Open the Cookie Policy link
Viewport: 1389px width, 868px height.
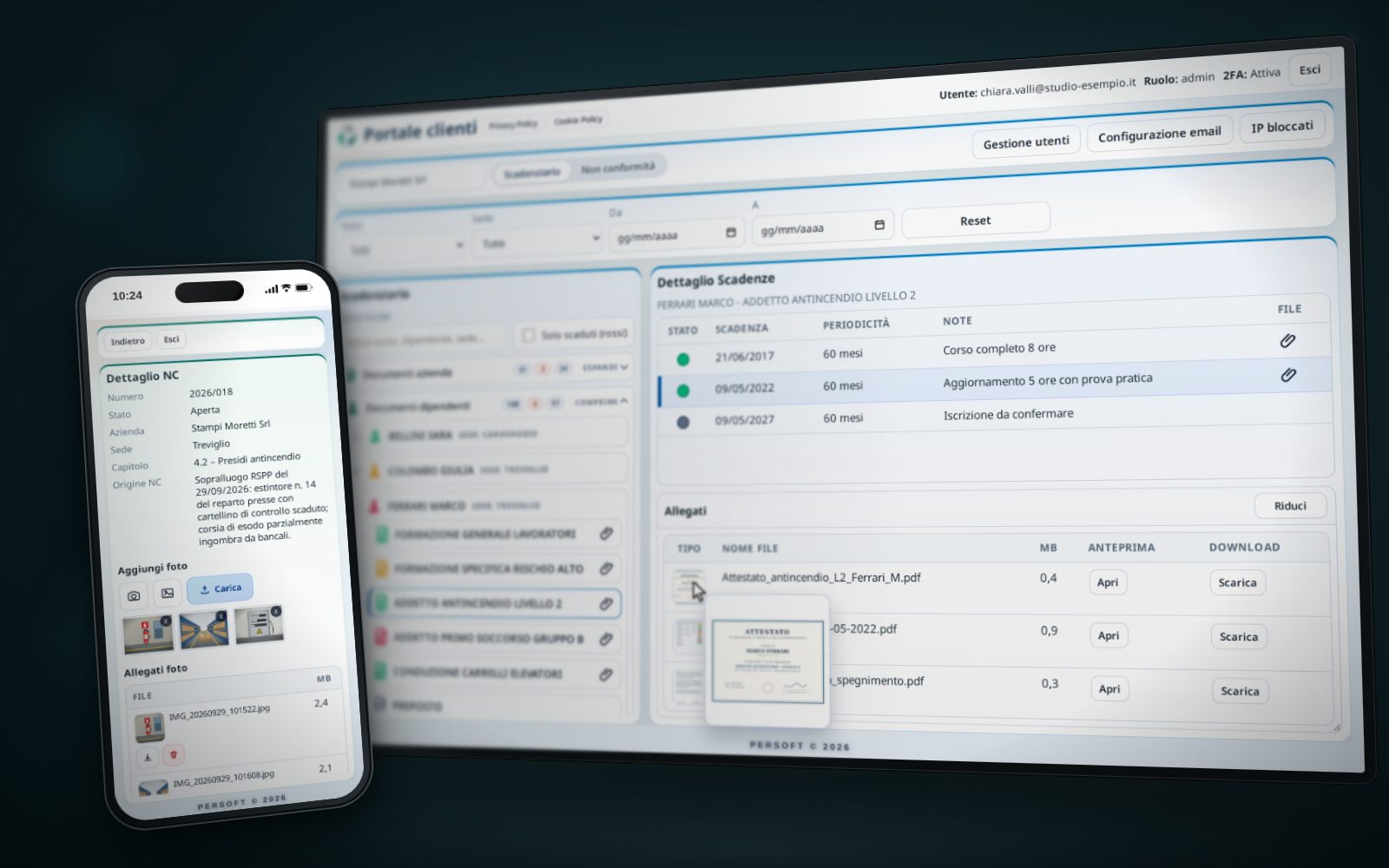(x=578, y=120)
